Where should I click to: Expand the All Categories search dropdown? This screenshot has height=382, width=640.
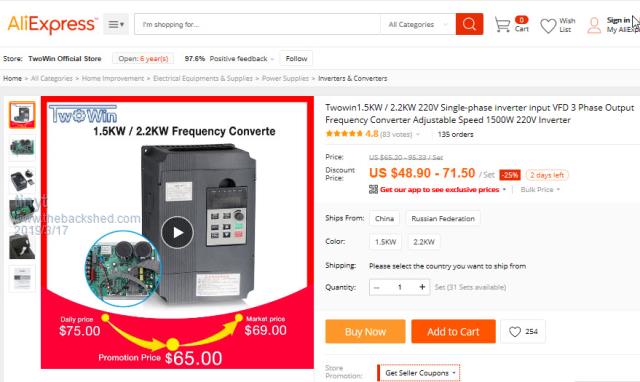coord(418,24)
